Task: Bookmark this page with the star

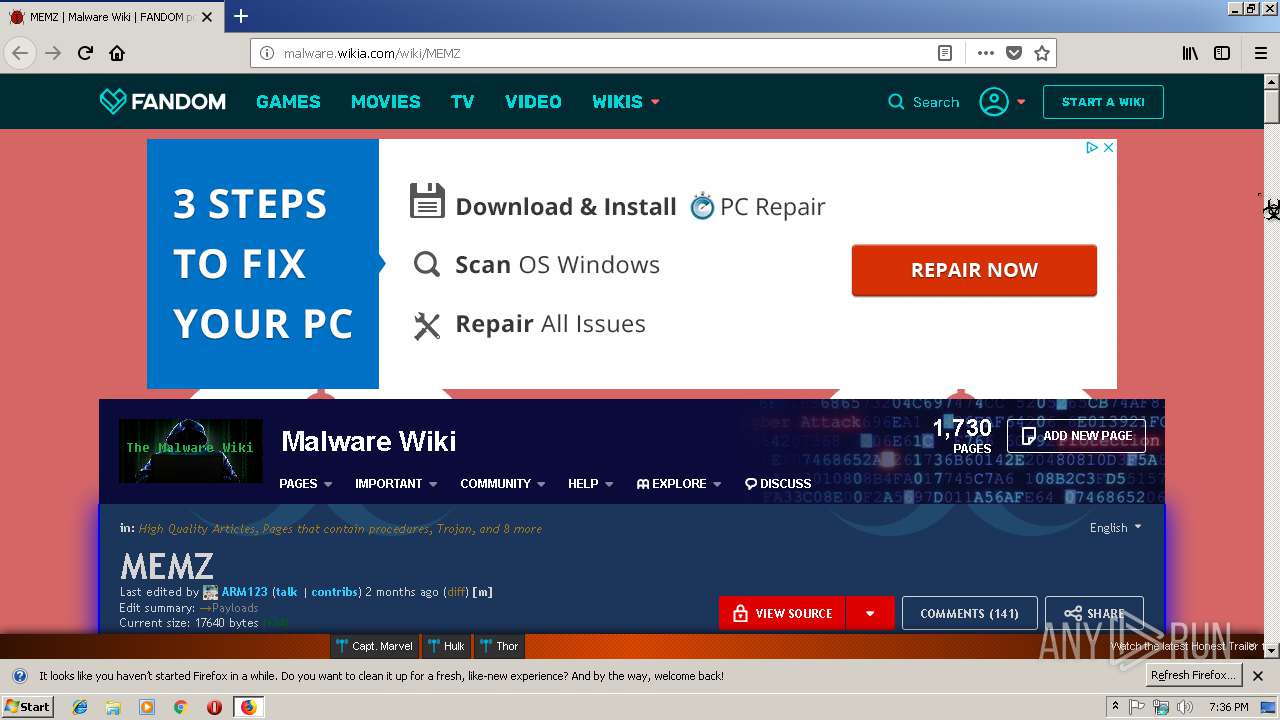Action: [x=1042, y=53]
